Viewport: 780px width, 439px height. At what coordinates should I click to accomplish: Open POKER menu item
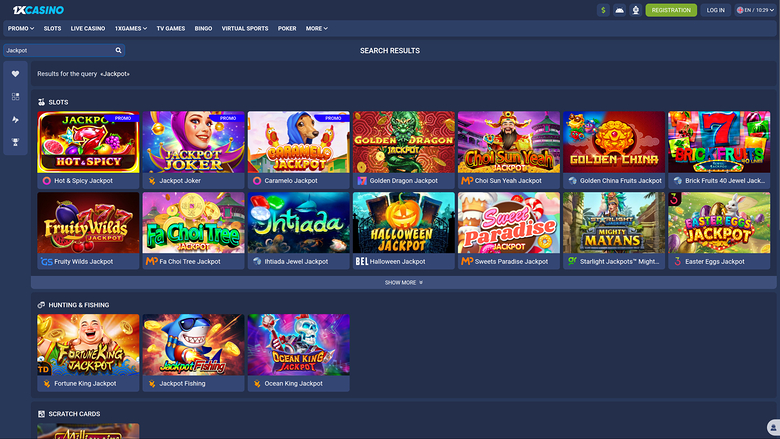(x=287, y=29)
